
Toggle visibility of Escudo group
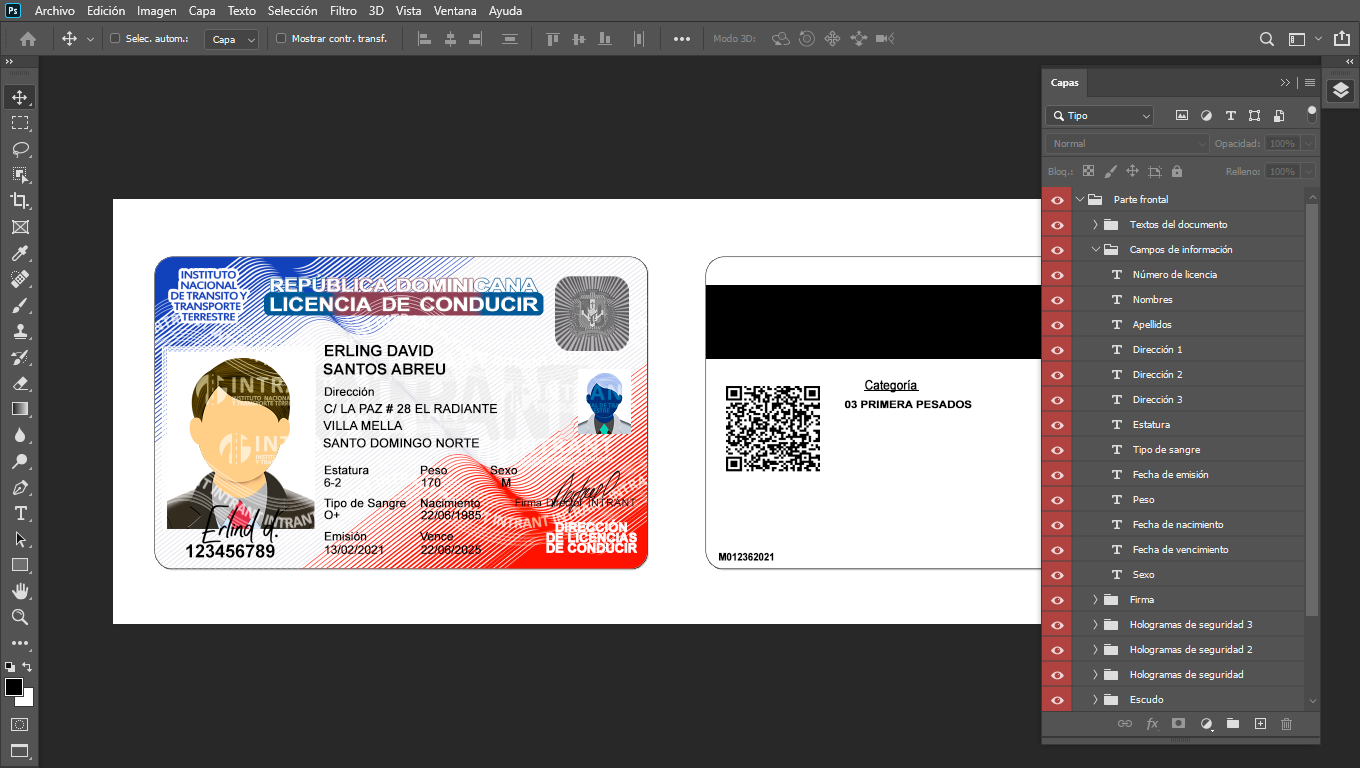tap(1057, 700)
